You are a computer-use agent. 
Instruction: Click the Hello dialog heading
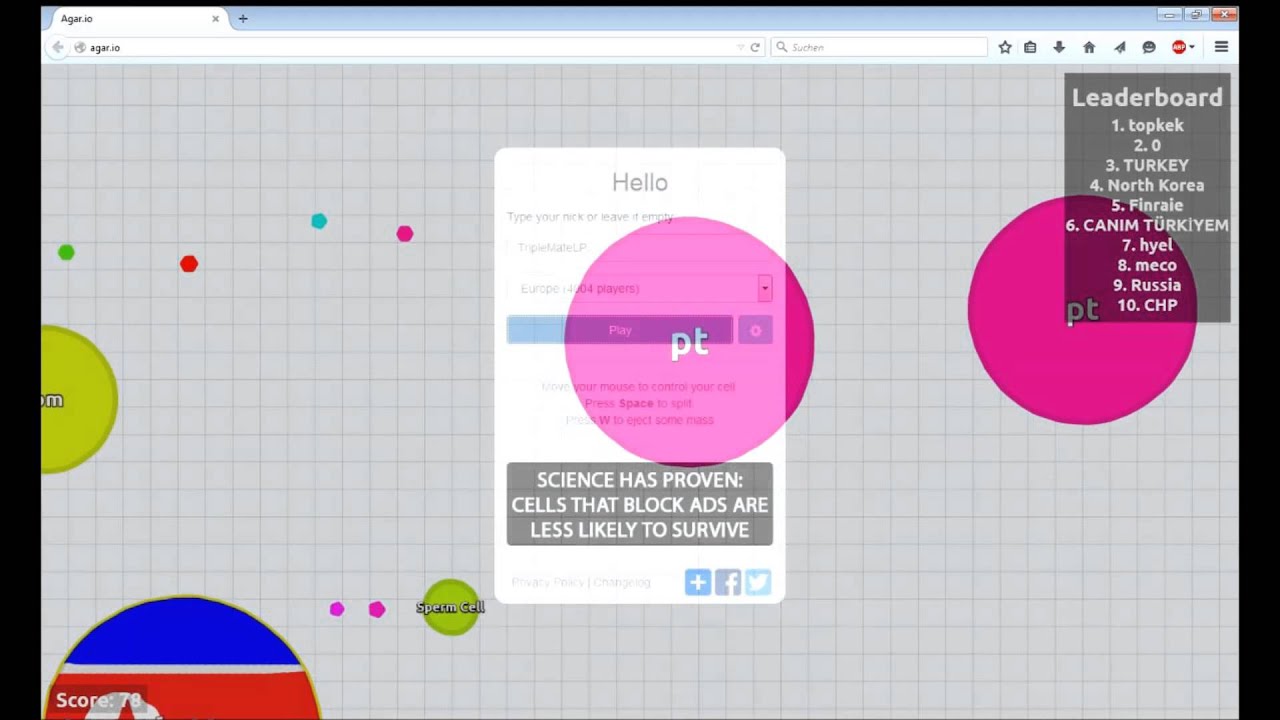point(640,182)
